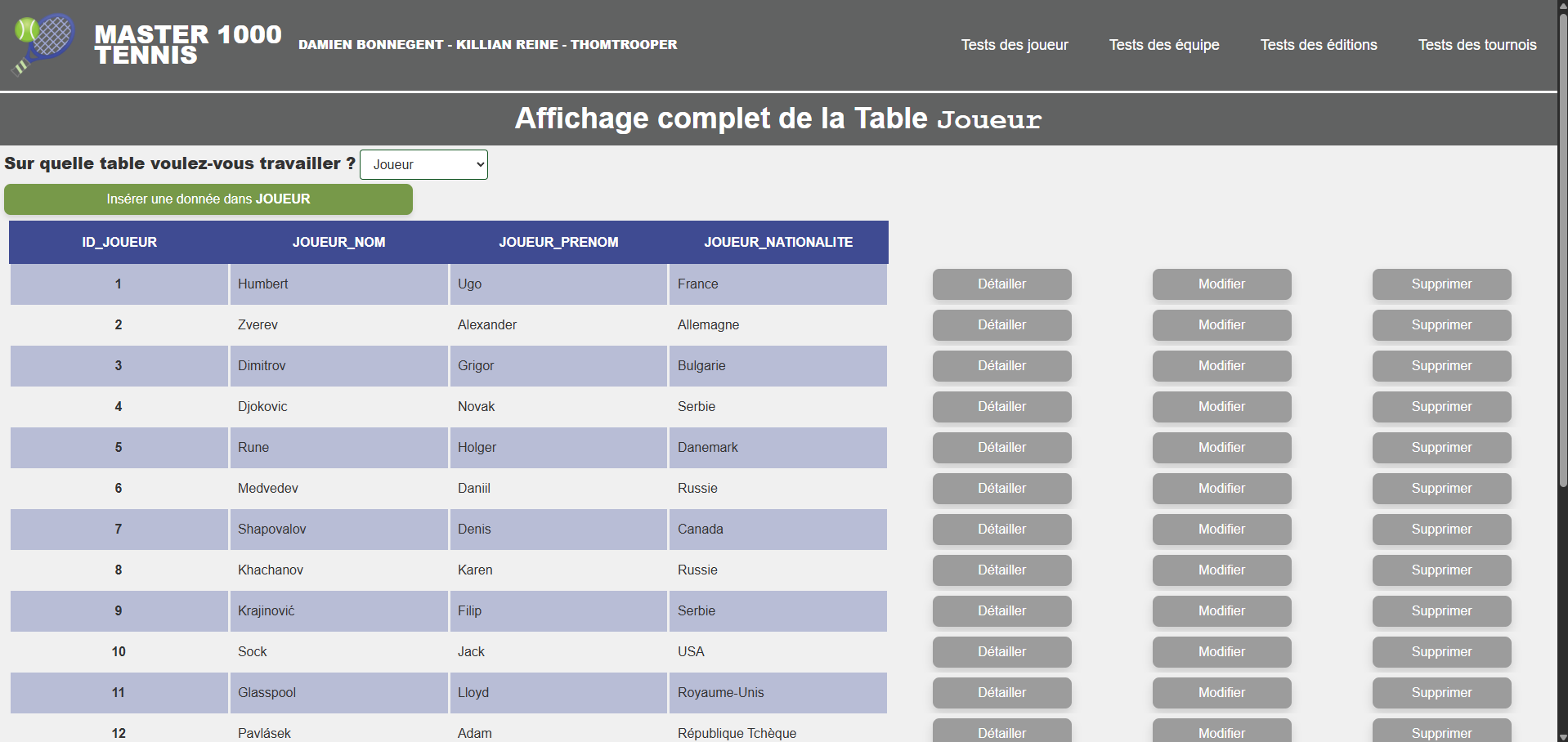Open Tests des tournois menu

(x=1477, y=45)
